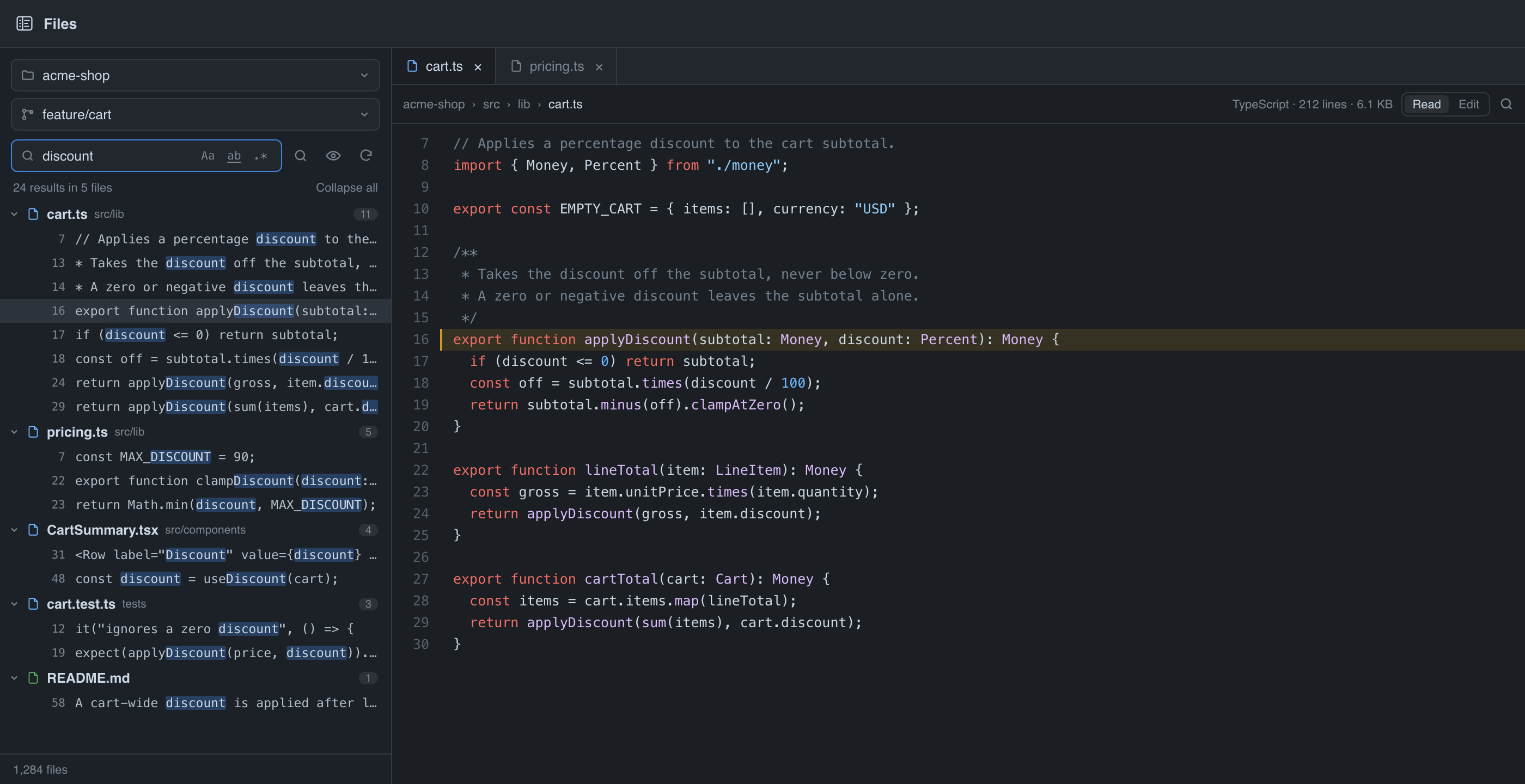Refresh search results with the reload icon
The image size is (1525, 784).
366,156
